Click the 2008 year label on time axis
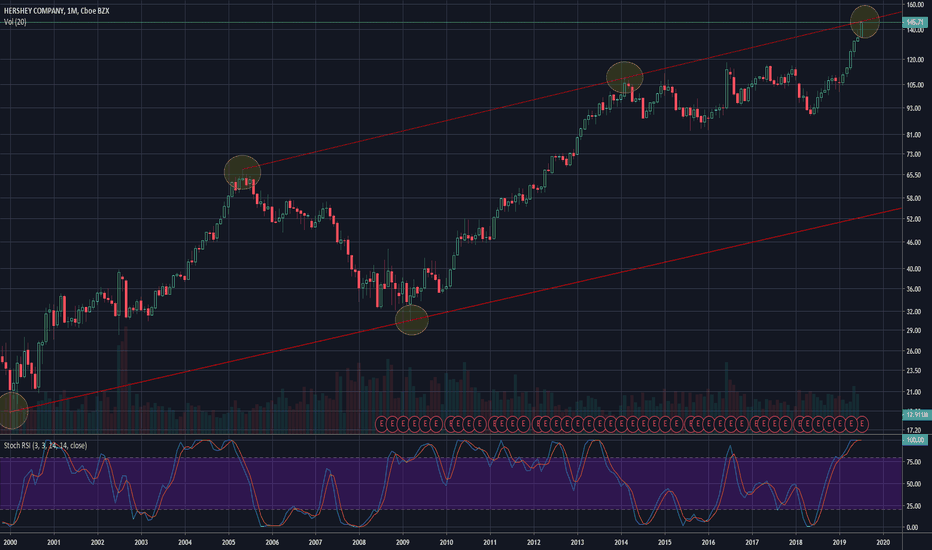This screenshot has height=550, width=932. pyautogui.click(x=359, y=542)
